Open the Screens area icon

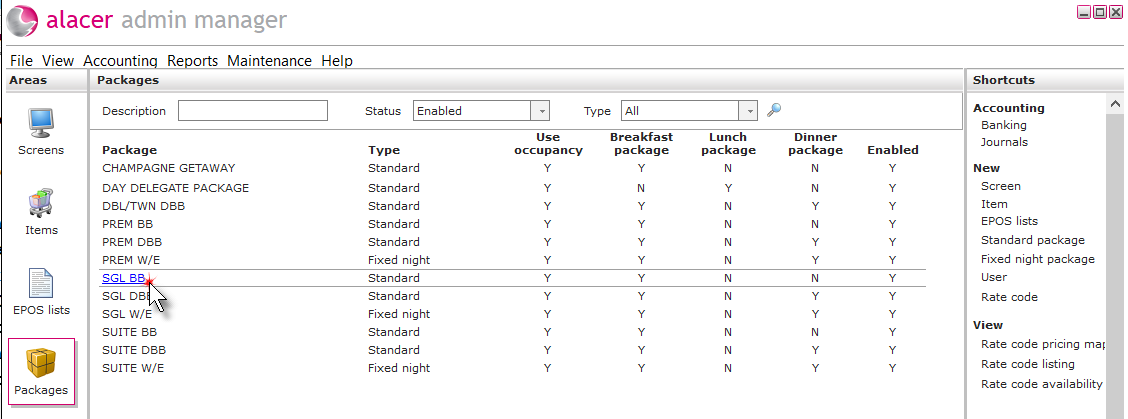[x=41, y=123]
